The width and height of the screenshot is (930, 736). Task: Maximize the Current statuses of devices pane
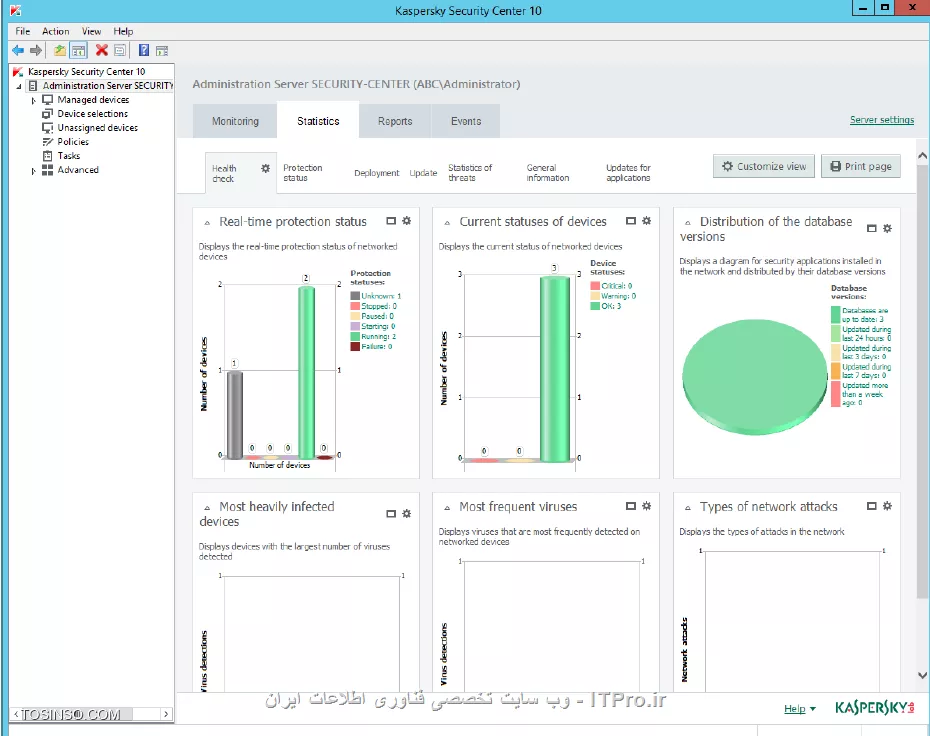click(x=631, y=221)
